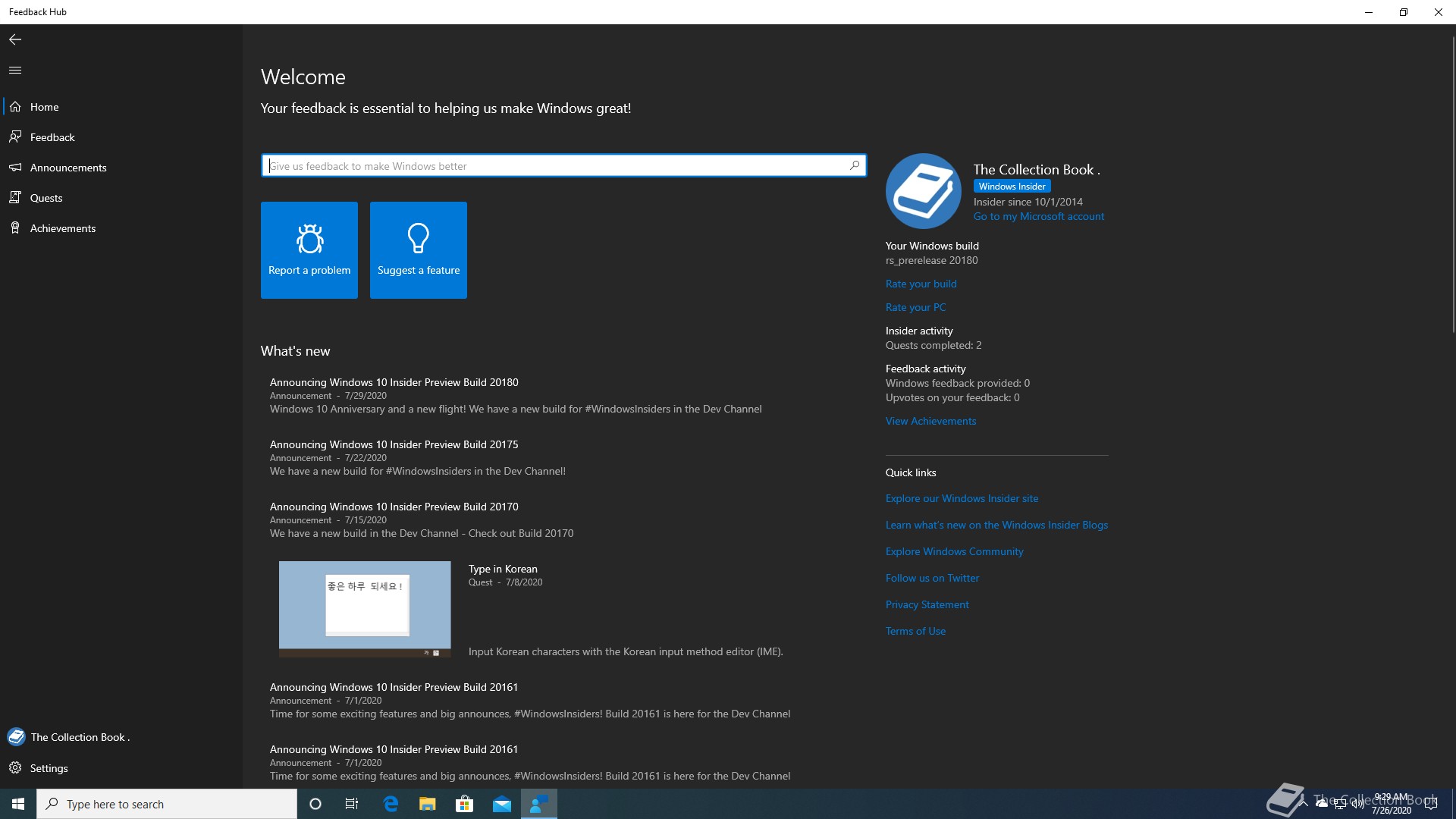Open the Type in Korean quest thumbnail

tap(365, 609)
